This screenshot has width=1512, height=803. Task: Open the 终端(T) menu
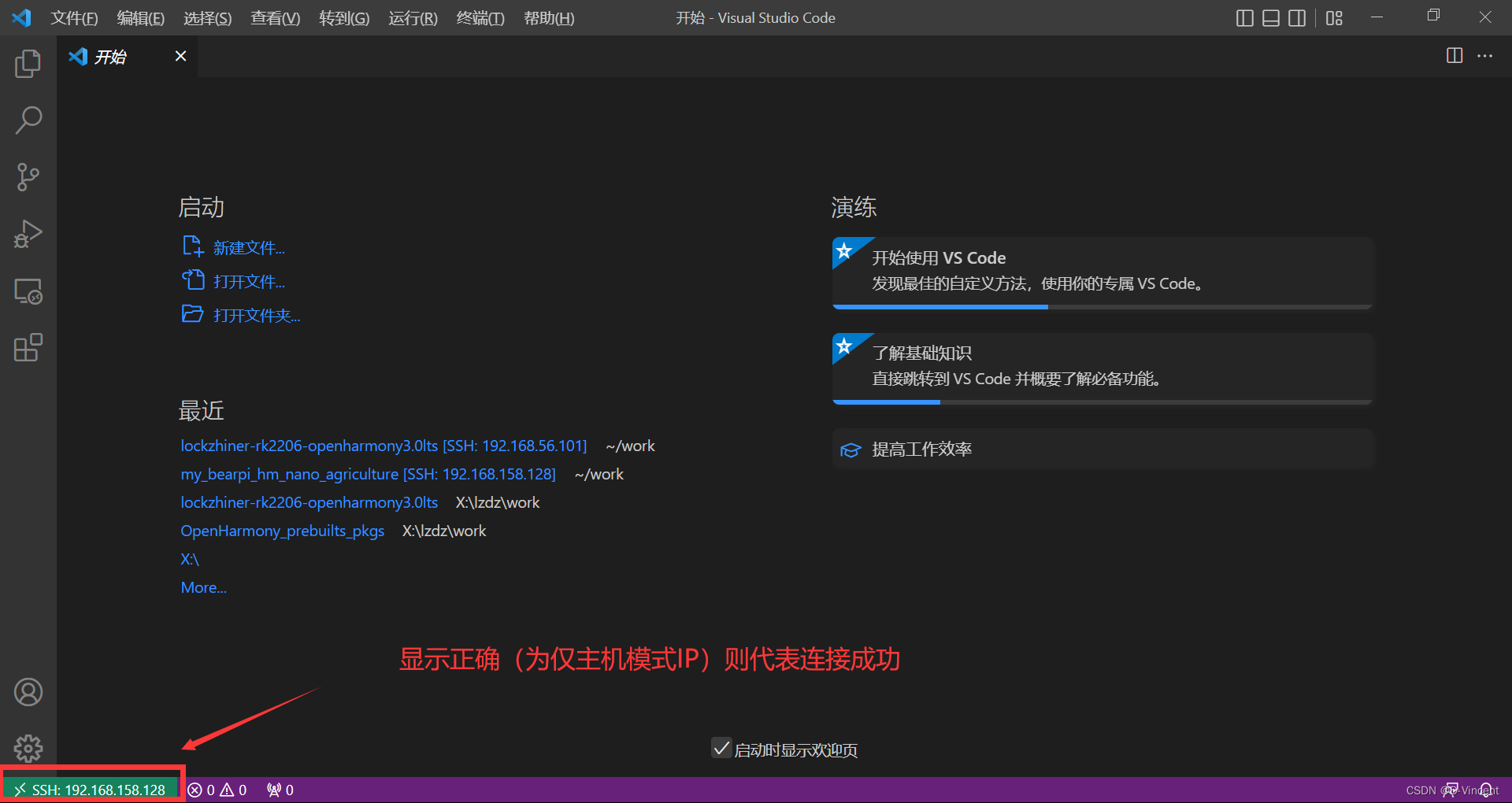[480, 18]
